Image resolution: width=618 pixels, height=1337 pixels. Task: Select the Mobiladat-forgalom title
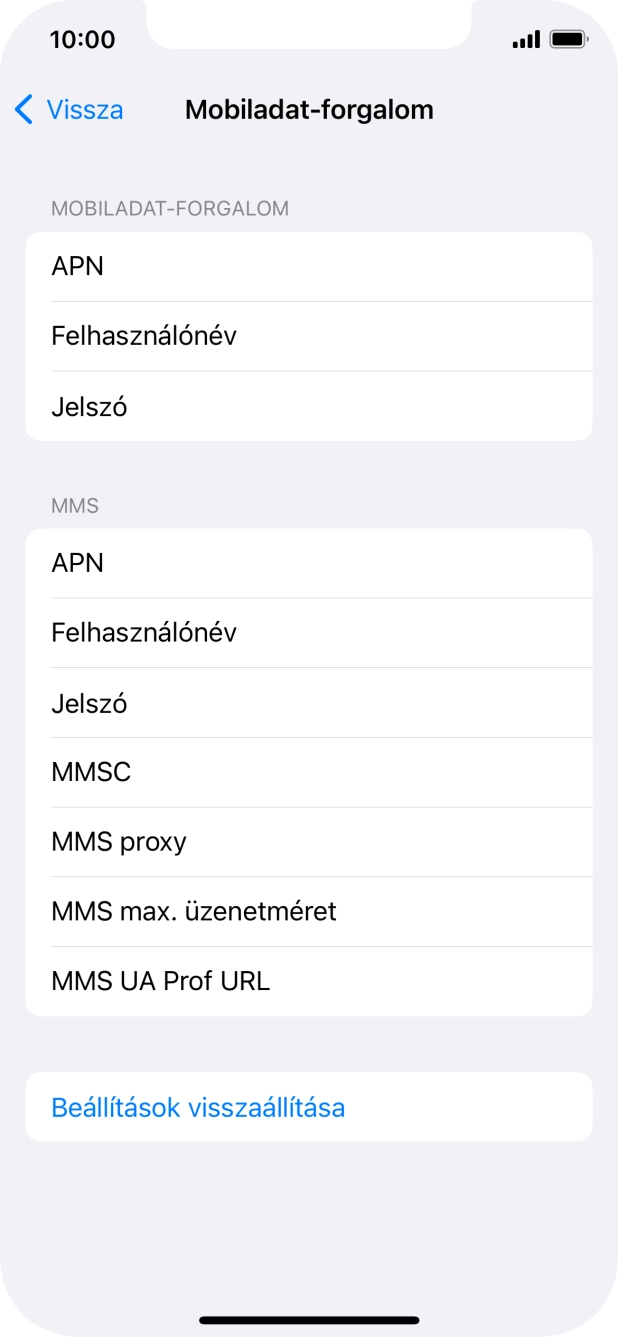(308, 109)
